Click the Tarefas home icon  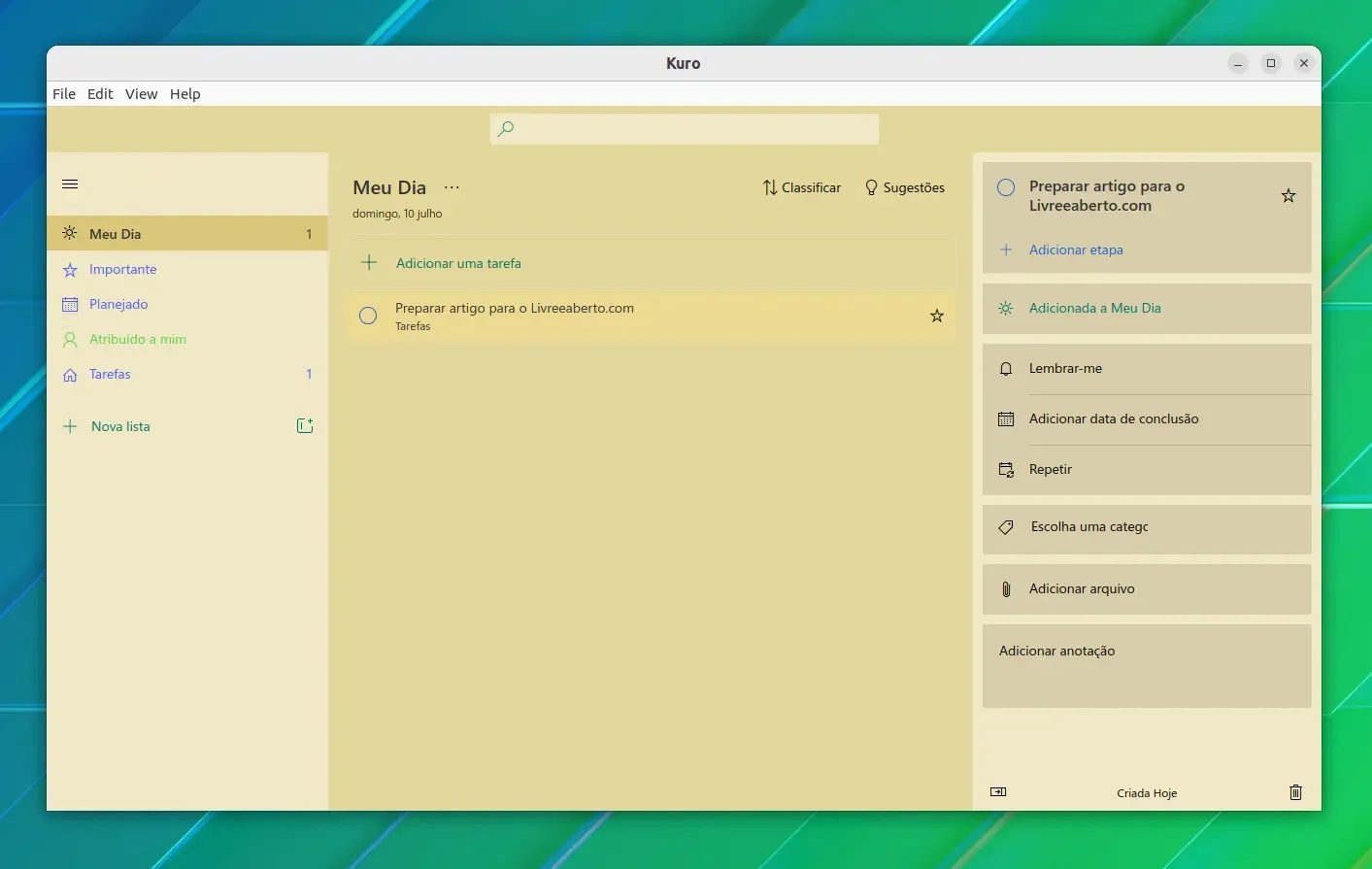coord(70,375)
